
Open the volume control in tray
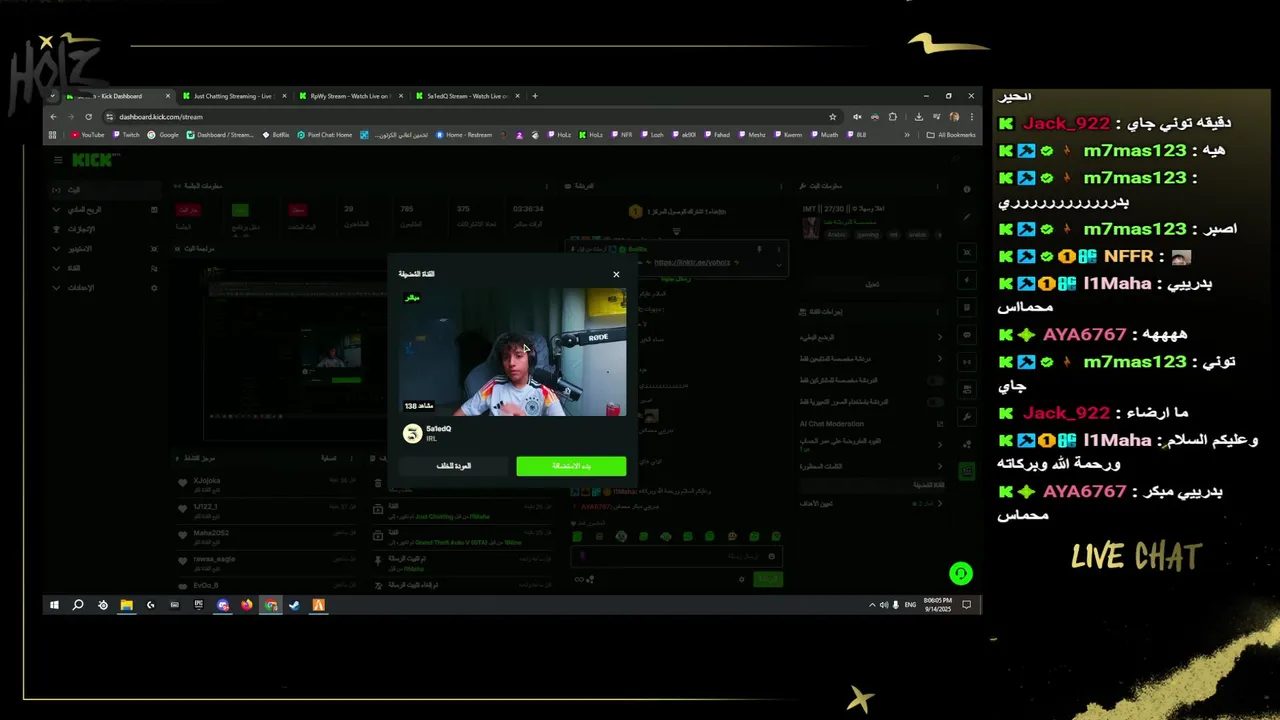[x=884, y=605]
